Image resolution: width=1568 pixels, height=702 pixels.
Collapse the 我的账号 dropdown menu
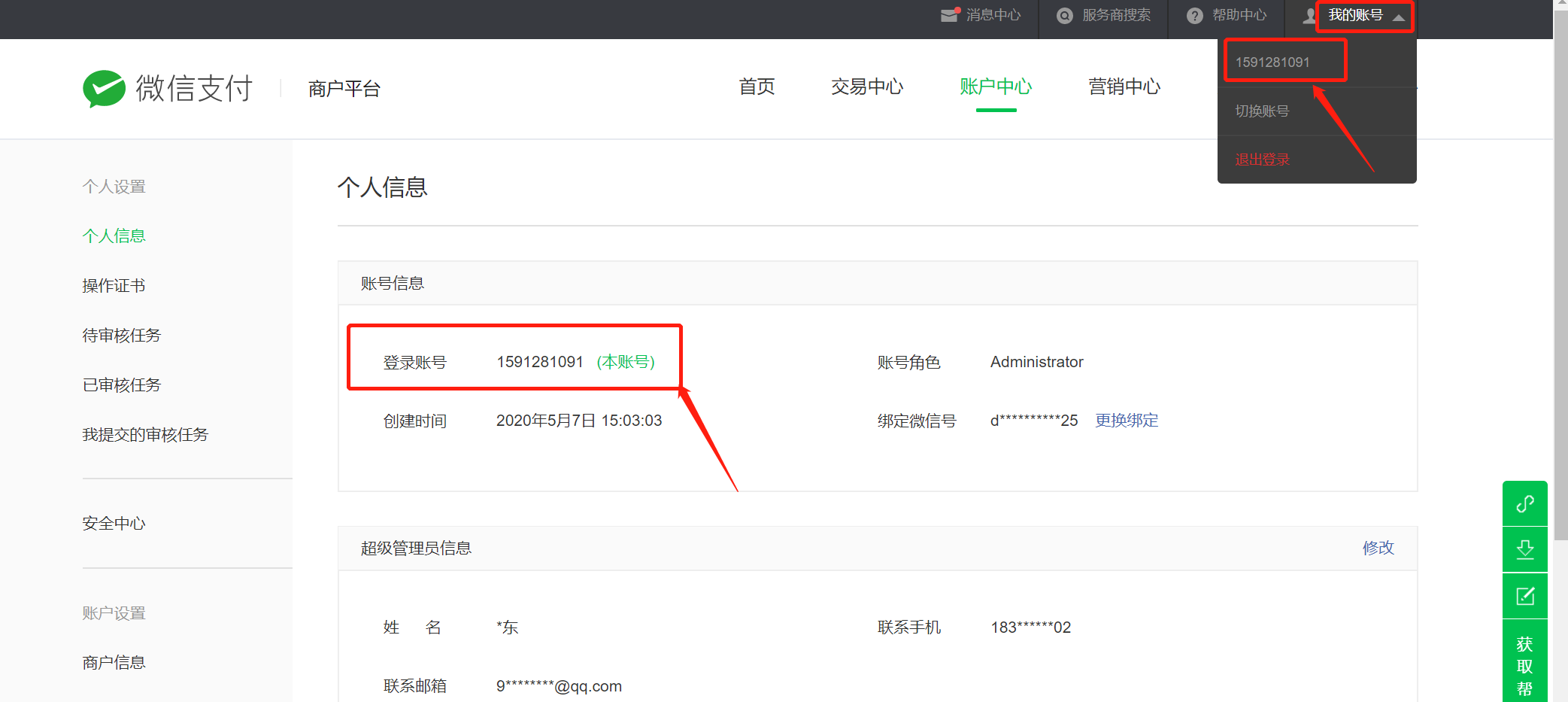pos(1399,17)
